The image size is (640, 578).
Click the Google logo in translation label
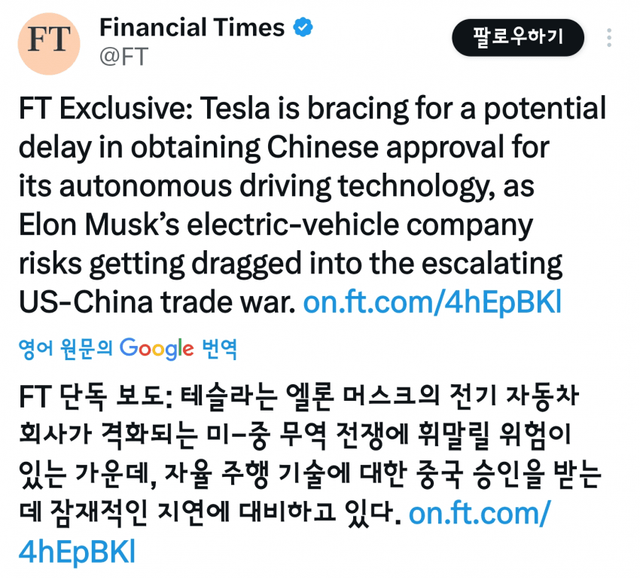pos(156,348)
